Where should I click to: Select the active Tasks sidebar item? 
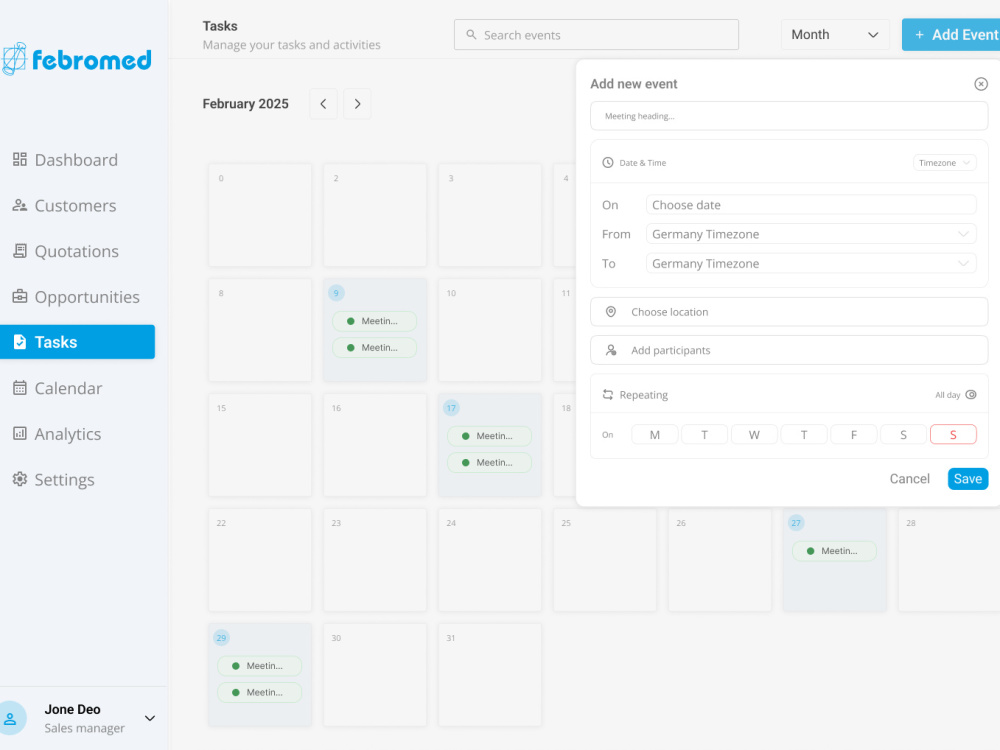(77, 342)
